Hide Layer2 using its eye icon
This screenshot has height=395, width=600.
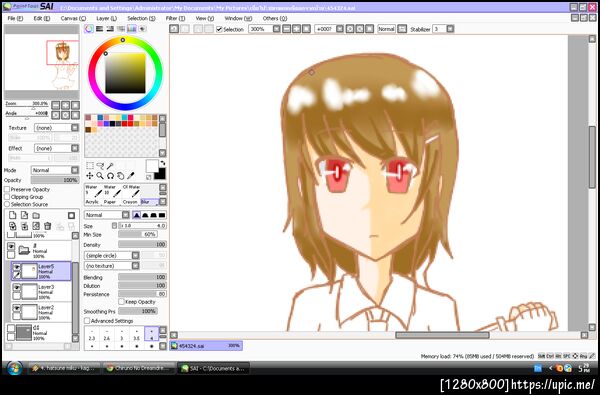point(17,308)
